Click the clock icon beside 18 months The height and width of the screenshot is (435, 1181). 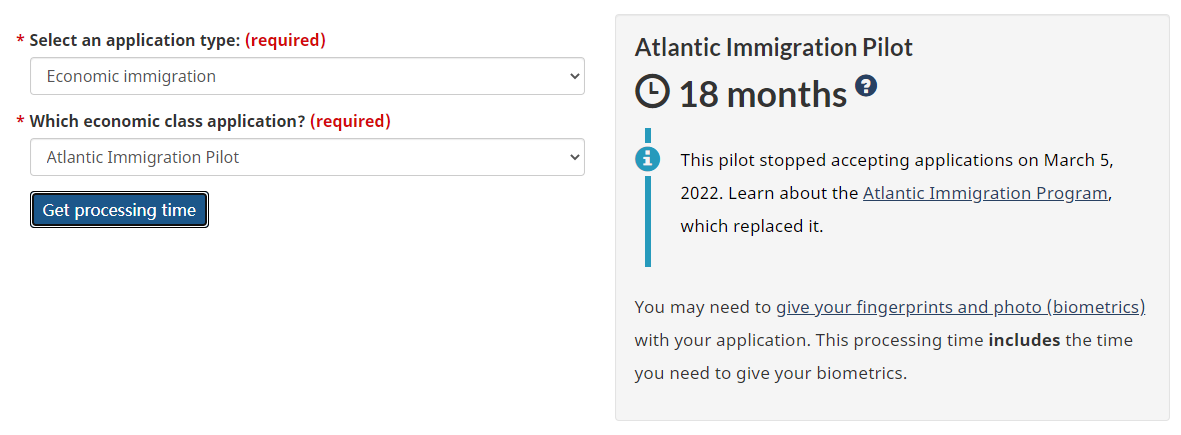[653, 93]
